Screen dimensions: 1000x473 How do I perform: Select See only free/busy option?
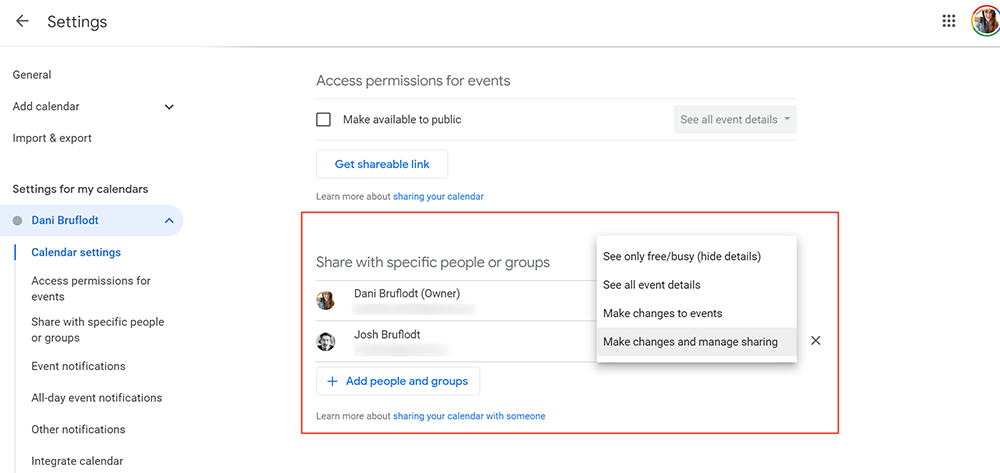click(682, 257)
